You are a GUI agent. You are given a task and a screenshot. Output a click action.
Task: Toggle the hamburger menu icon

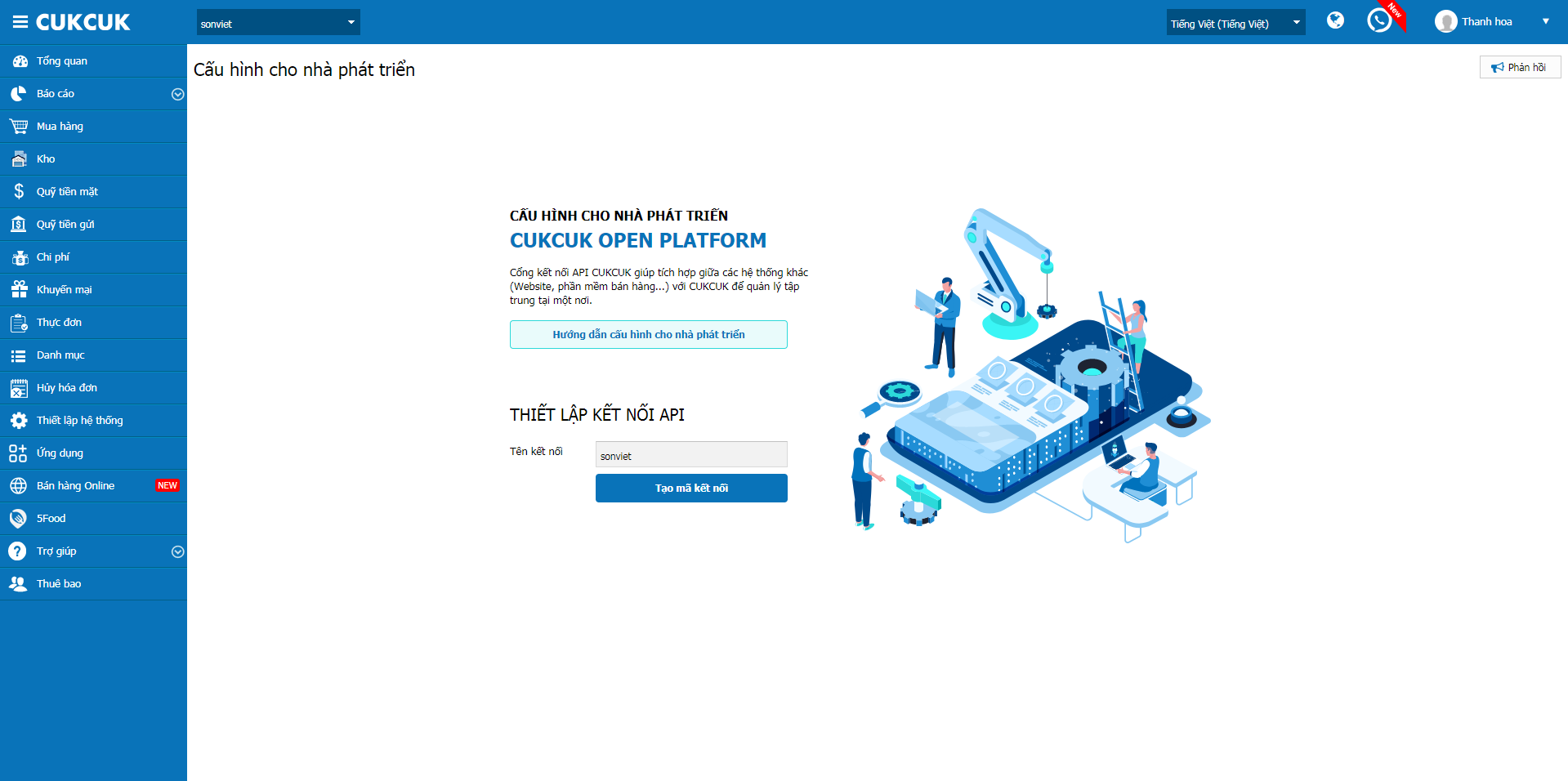(20, 22)
